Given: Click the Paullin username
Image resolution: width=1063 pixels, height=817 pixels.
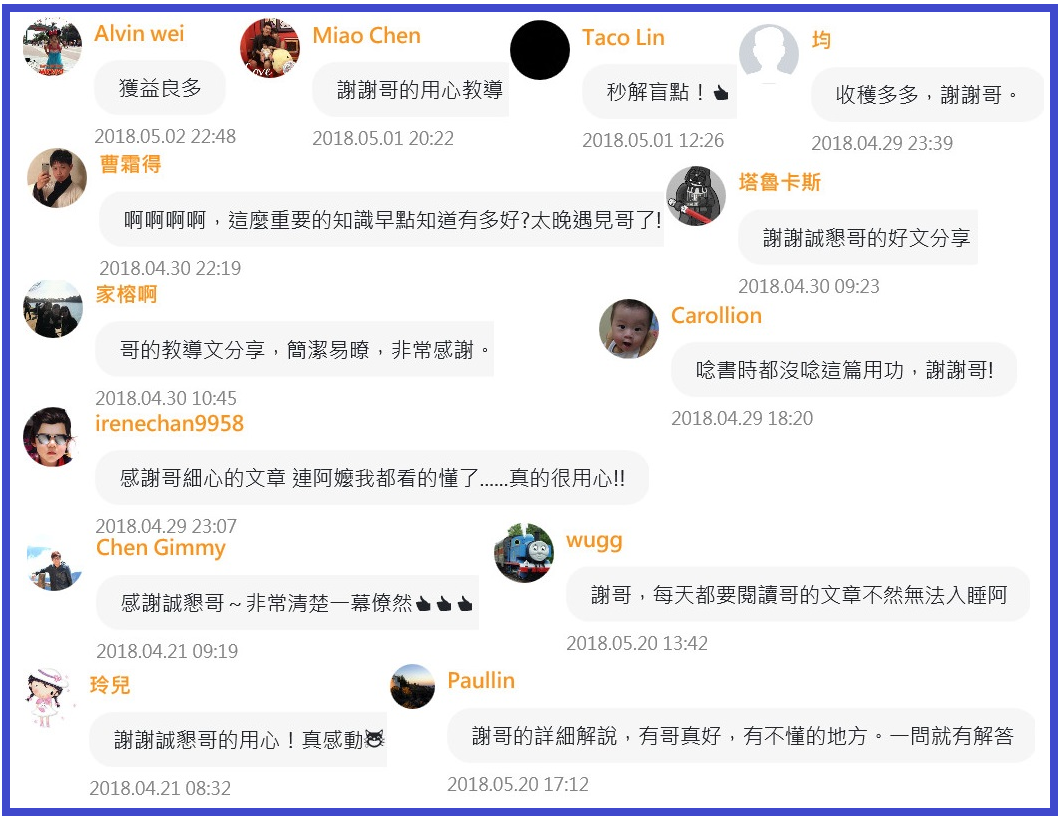Looking at the screenshot, I should [481, 680].
